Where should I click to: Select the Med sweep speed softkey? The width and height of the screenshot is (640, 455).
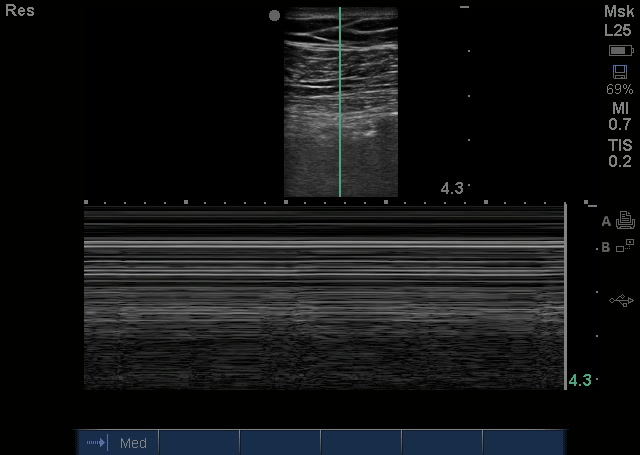[133, 442]
